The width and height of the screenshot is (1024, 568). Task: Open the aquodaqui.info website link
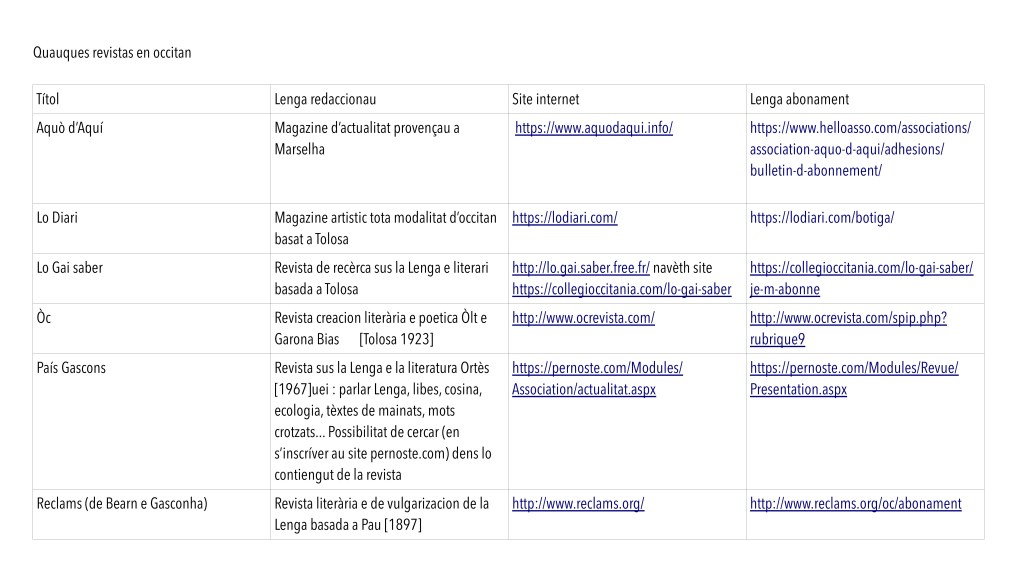(x=594, y=128)
